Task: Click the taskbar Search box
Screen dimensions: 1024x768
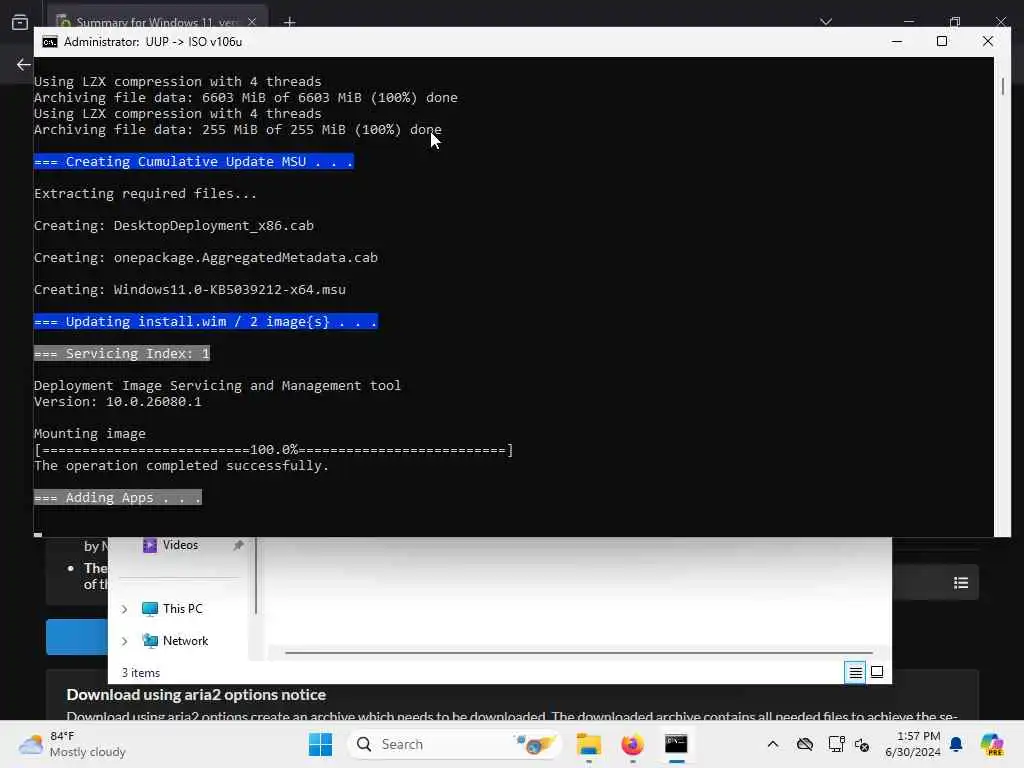Action: [455, 744]
